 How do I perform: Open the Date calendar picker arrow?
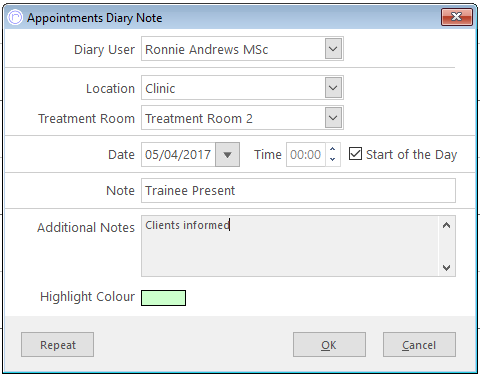(x=227, y=154)
